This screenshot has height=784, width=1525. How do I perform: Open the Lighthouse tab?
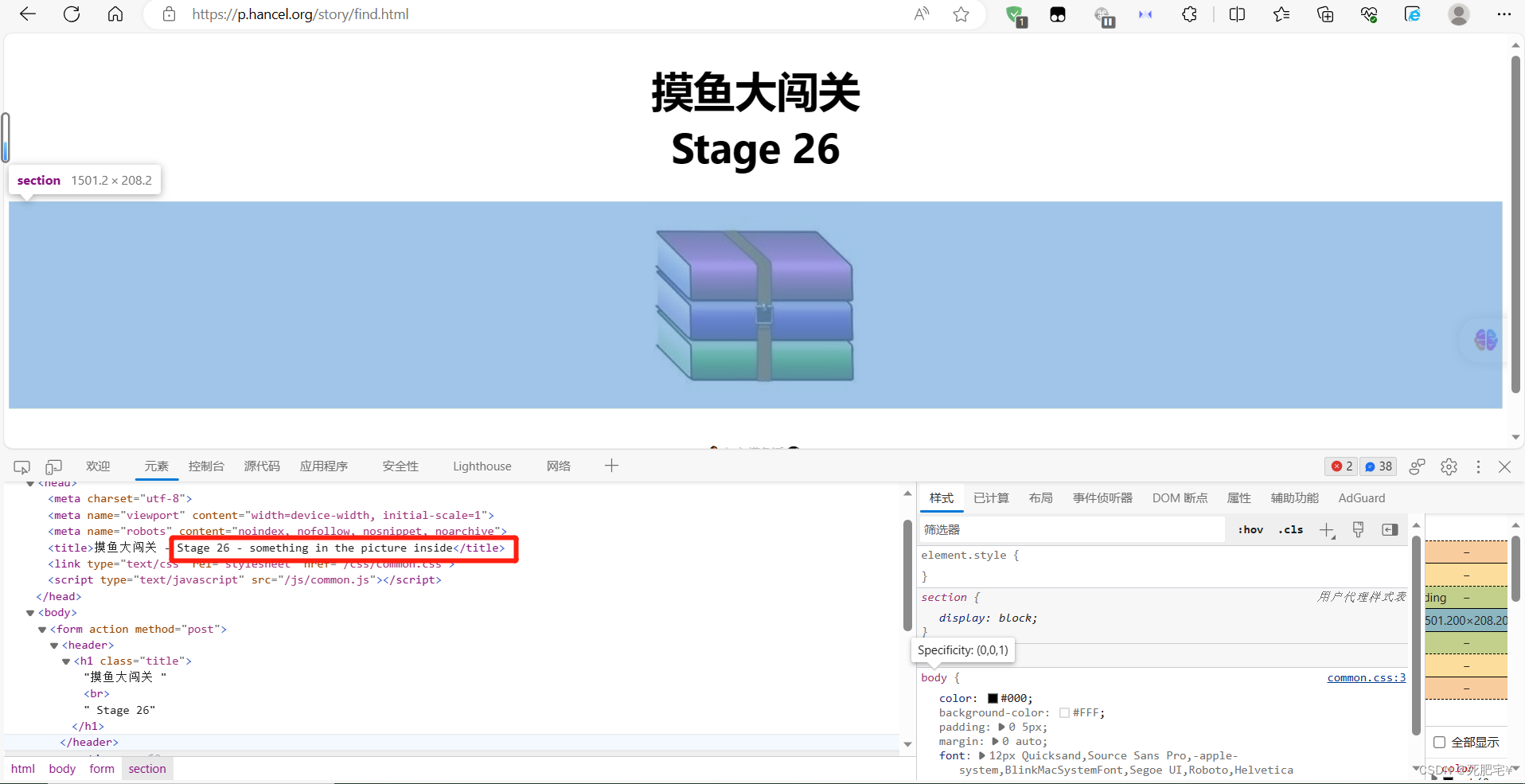[482, 466]
